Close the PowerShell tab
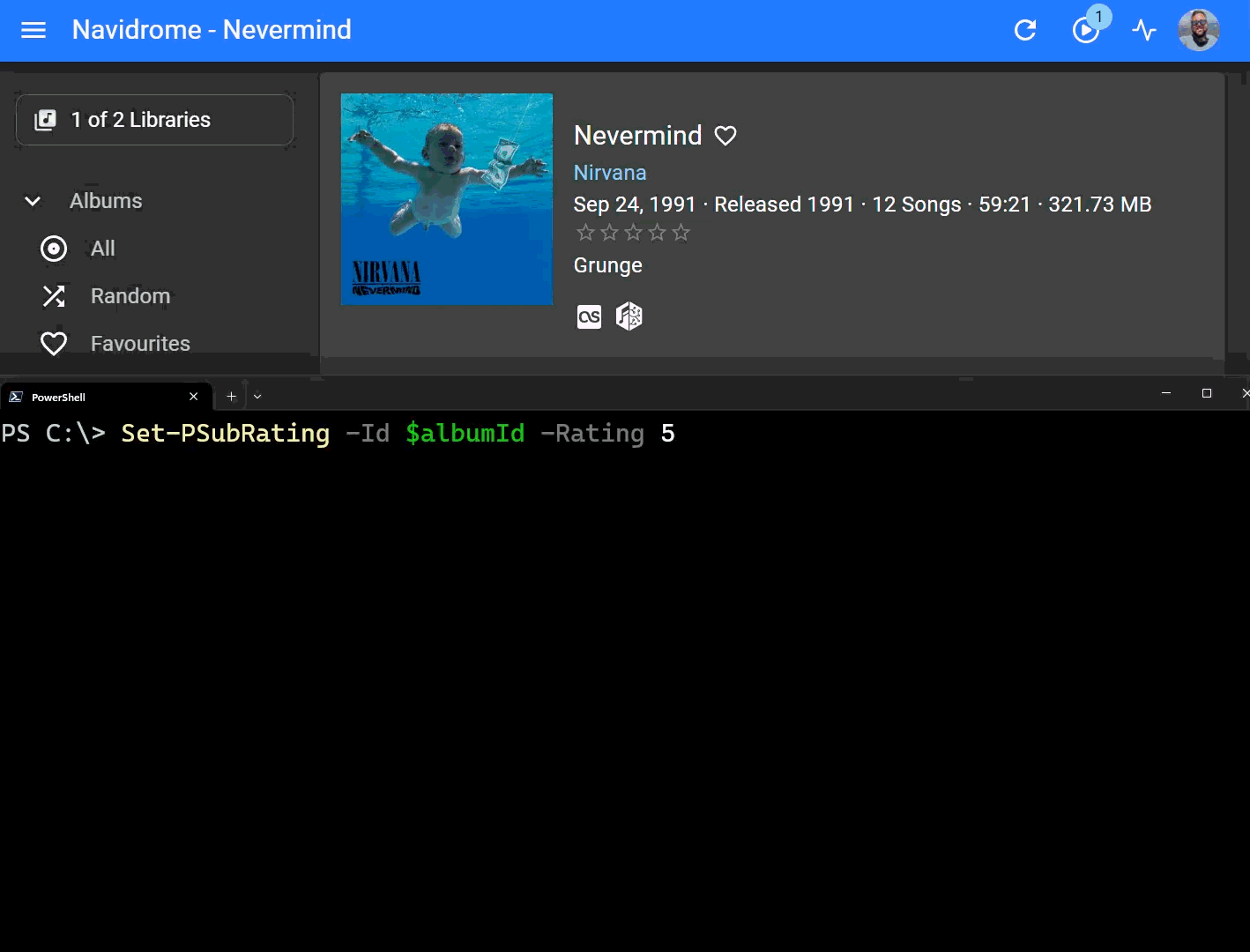This screenshot has width=1250, height=952. pyautogui.click(x=194, y=397)
